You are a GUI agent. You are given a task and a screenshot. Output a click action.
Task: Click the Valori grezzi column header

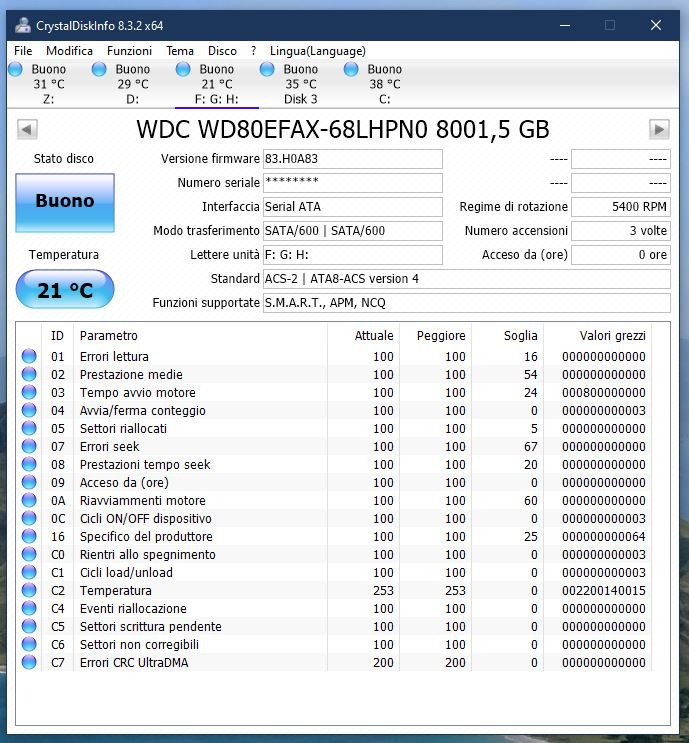coord(598,335)
